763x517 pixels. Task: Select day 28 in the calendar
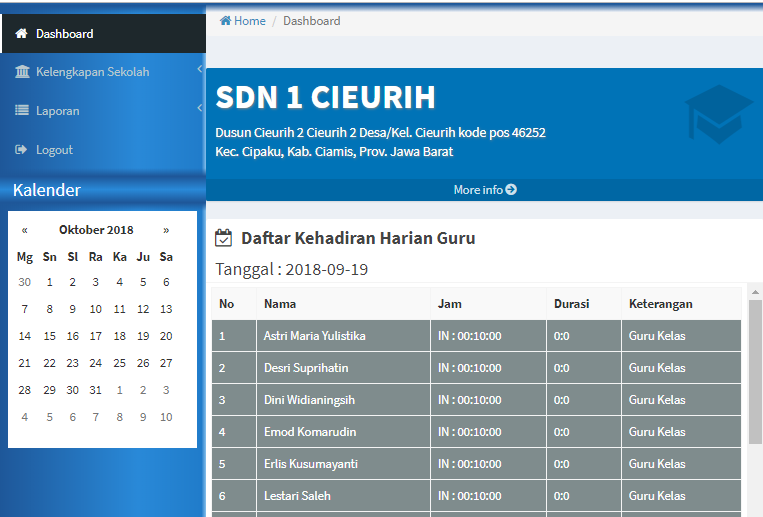click(x=25, y=390)
